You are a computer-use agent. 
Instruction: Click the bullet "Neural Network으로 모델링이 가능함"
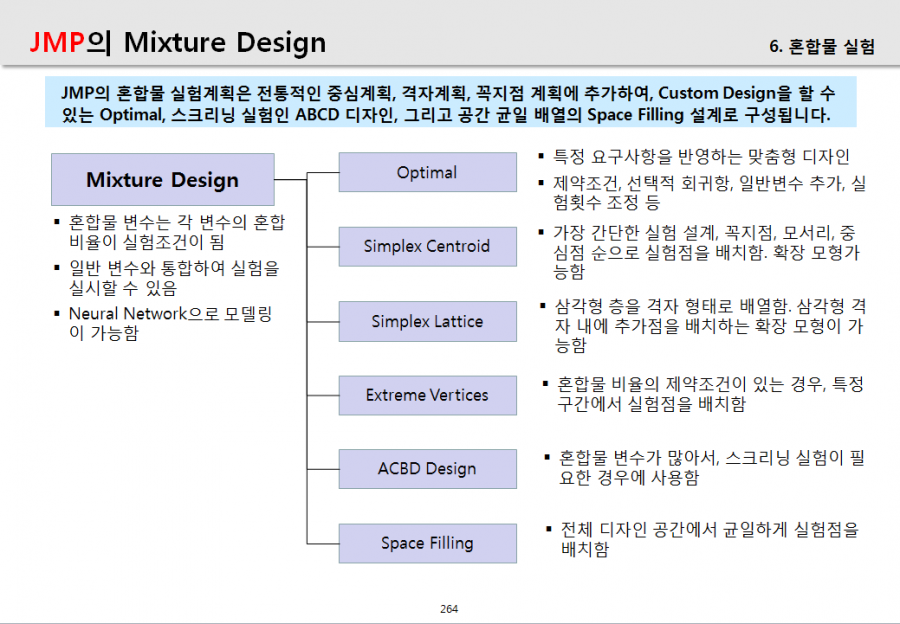click(x=163, y=323)
